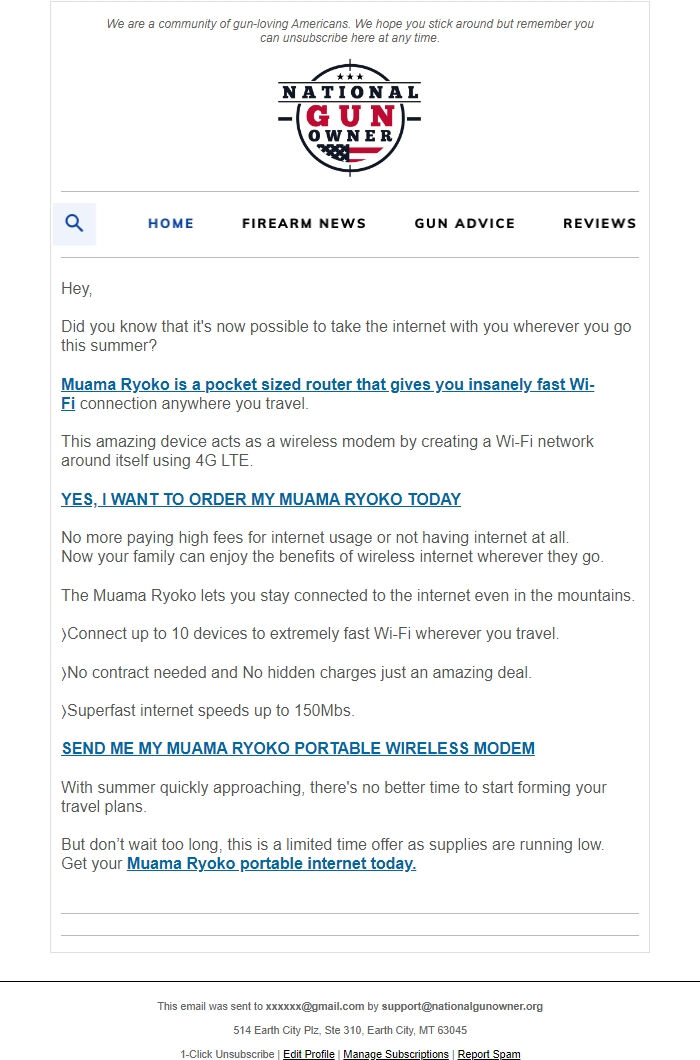Click the 'We are a community of gun-loving Americans' notice

[350, 30]
